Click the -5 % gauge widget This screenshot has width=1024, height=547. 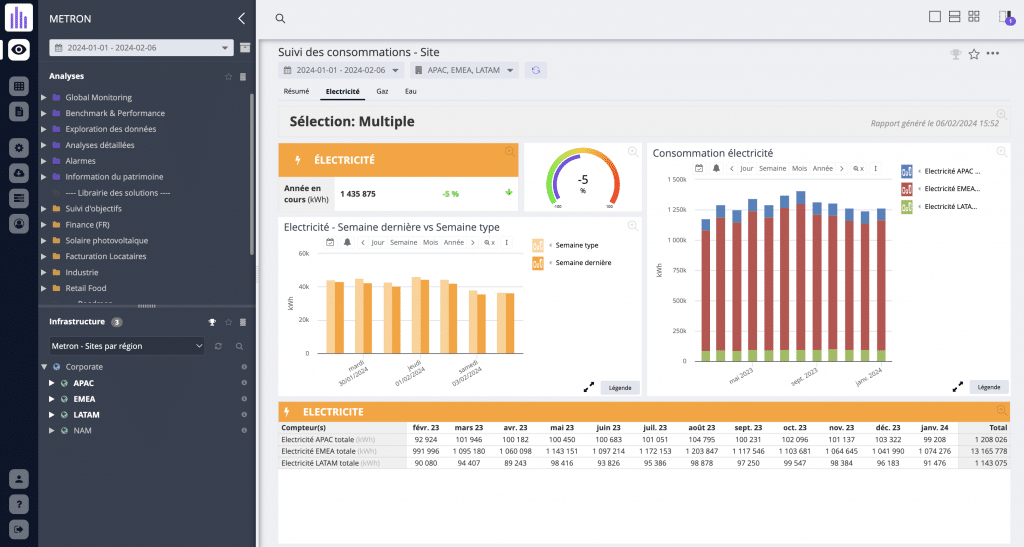click(x=583, y=178)
